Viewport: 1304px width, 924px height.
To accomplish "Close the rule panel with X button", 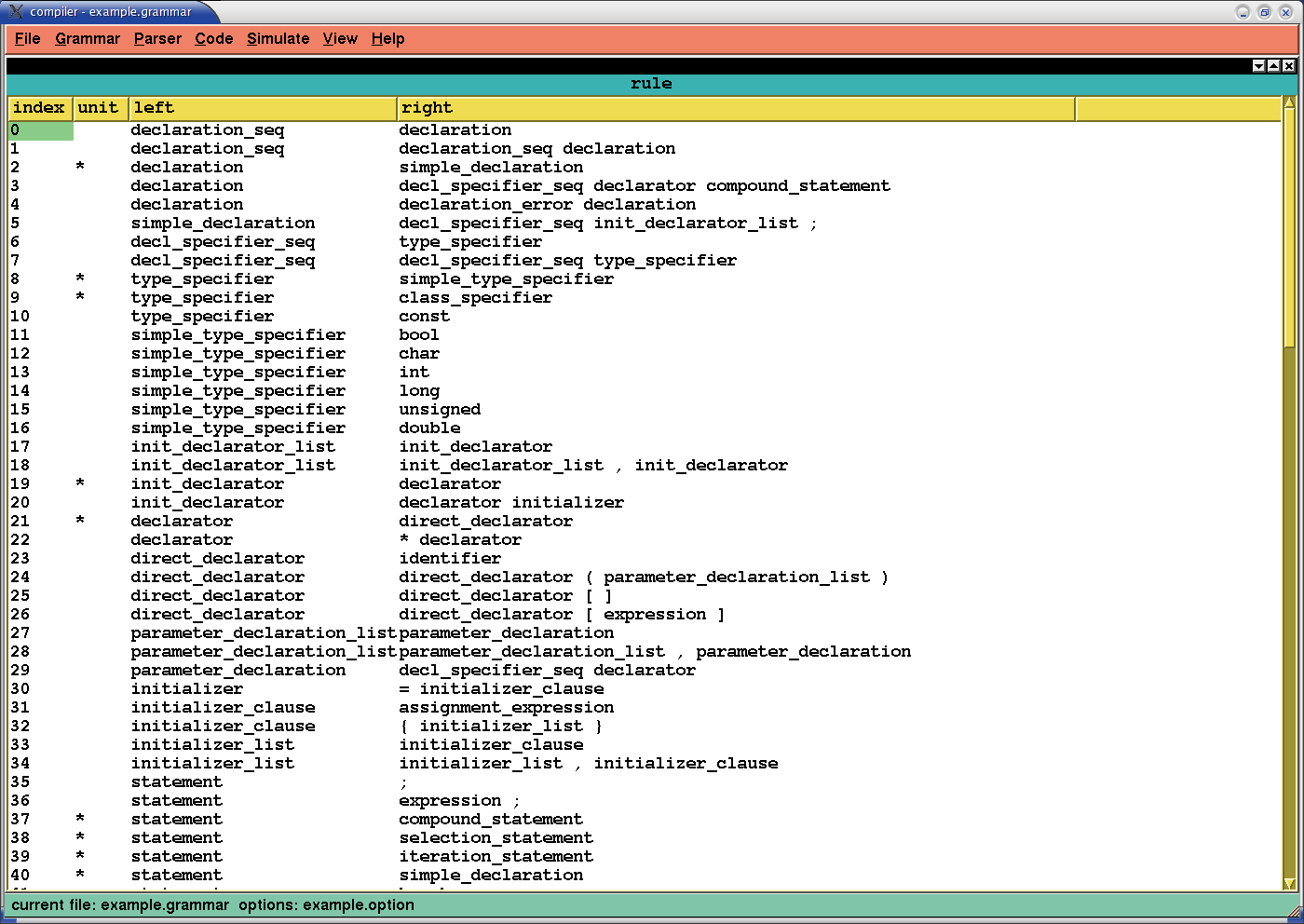I will 1288,66.
